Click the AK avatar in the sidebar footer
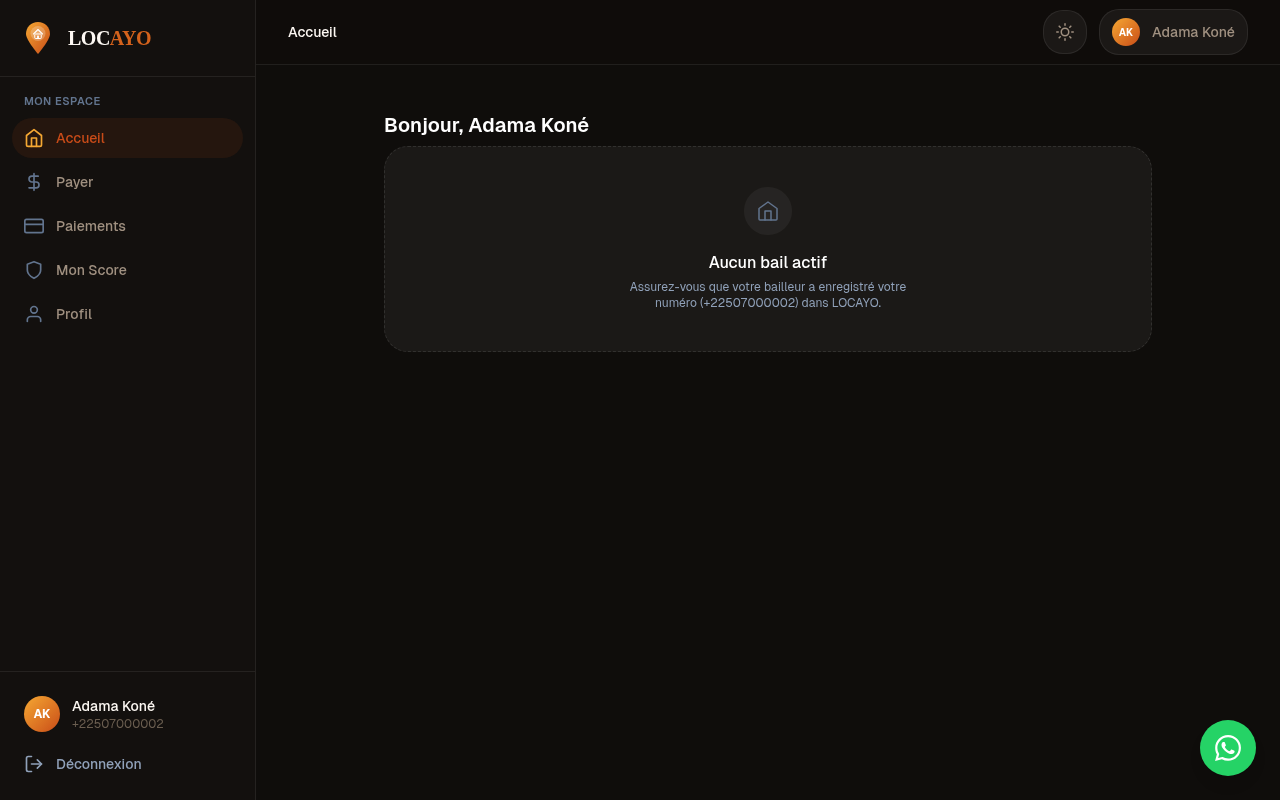Viewport: 1280px width, 800px height. pos(42,714)
